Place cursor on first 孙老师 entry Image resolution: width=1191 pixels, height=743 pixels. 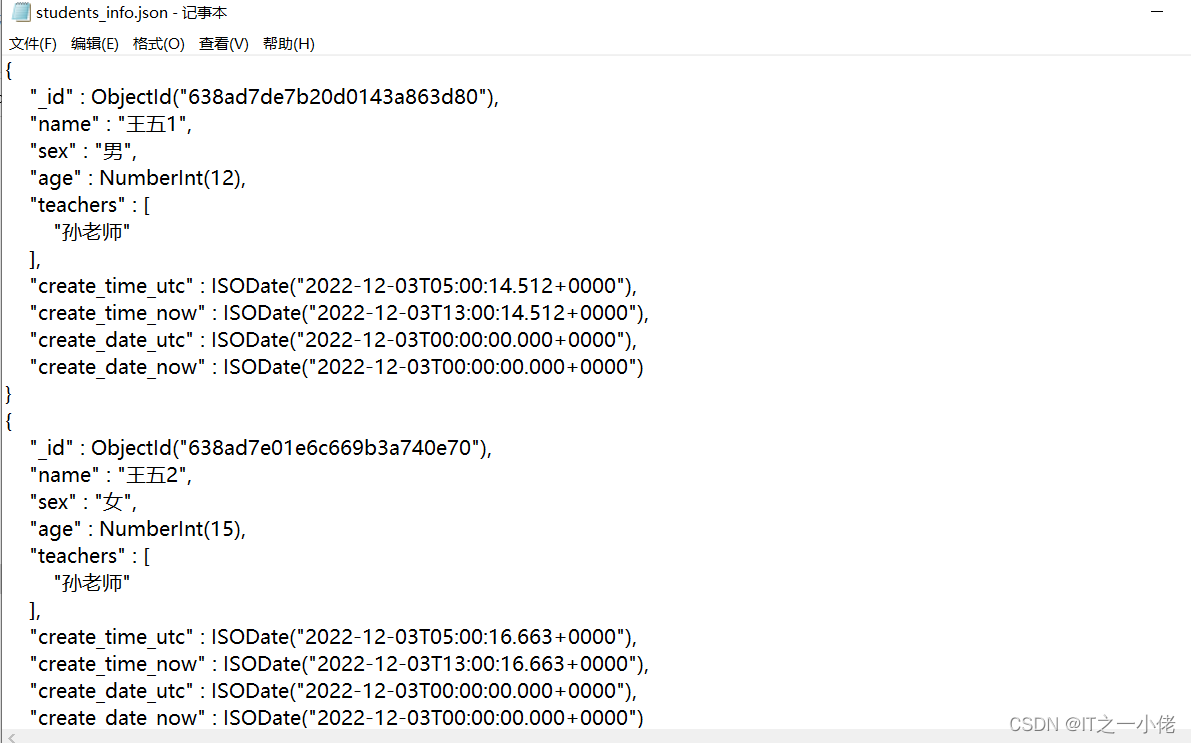coord(92,232)
